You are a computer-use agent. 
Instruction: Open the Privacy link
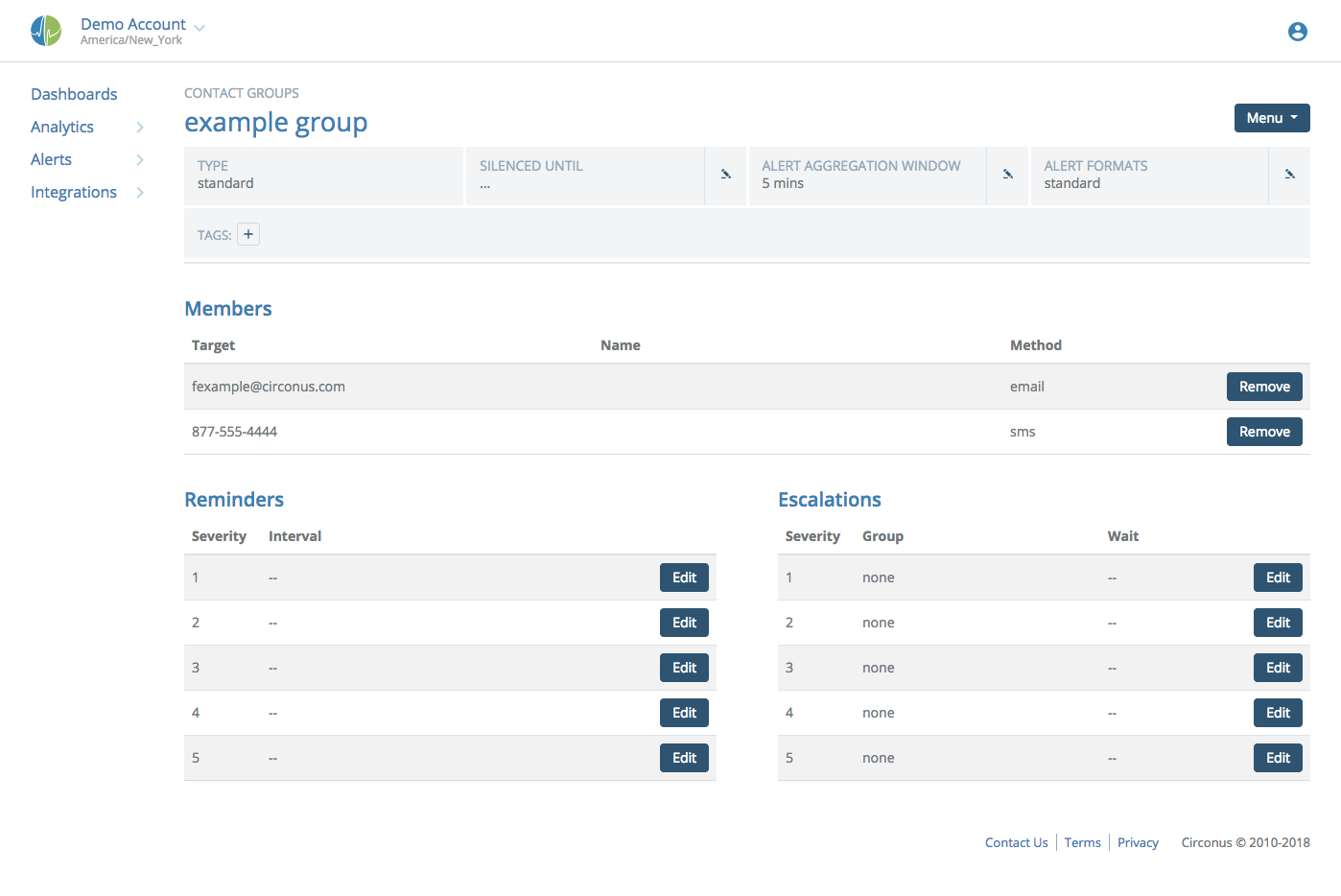point(1138,842)
